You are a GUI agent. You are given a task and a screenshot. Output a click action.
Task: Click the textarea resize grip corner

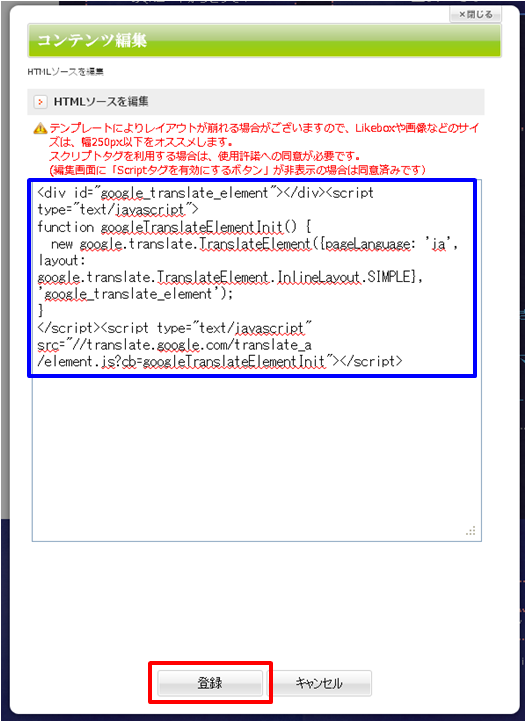point(471,531)
